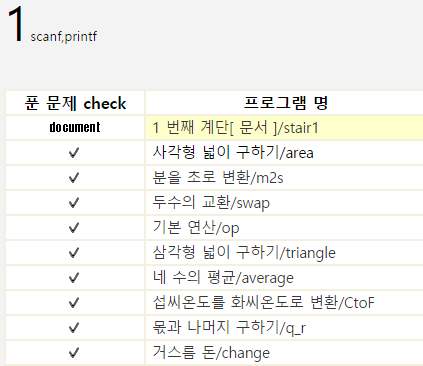Click the check mark for CtoF row

coord(74,303)
